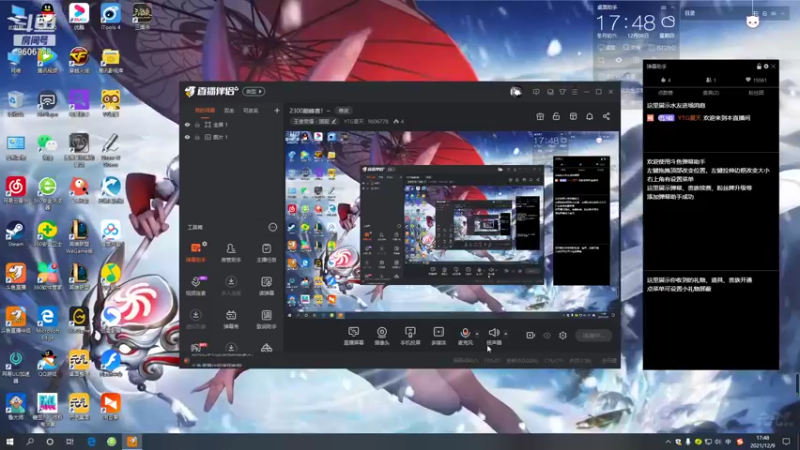800x450 pixels.
Task: Edit game category 王者荣耀 tag
Action: (314, 121)
